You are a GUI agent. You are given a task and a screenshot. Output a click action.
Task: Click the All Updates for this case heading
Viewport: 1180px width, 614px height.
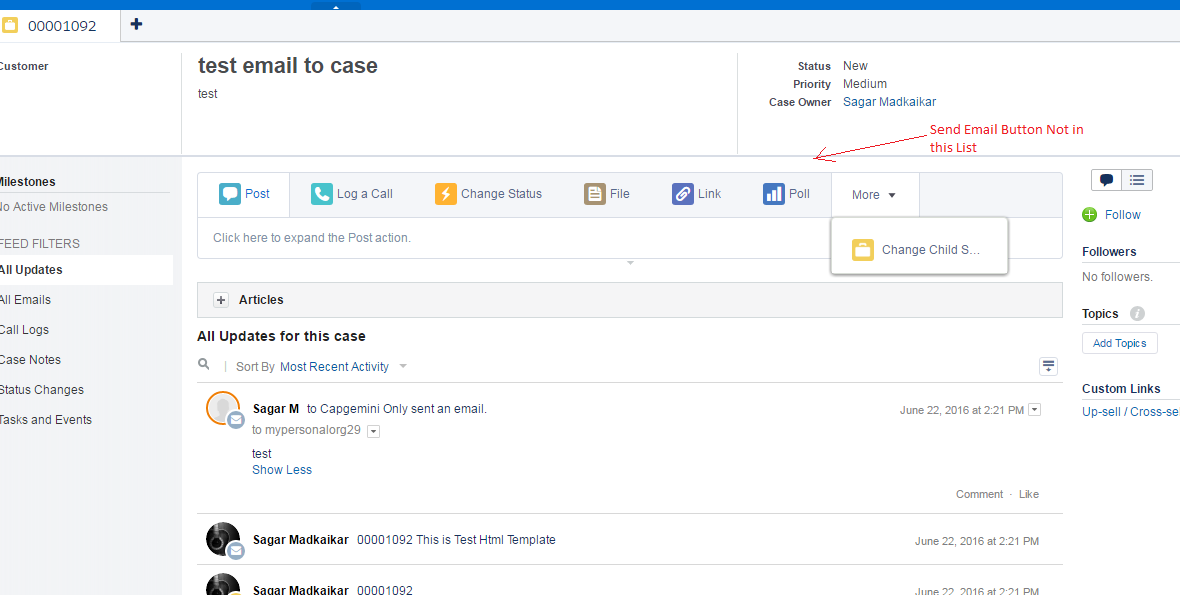click(281, 336)
